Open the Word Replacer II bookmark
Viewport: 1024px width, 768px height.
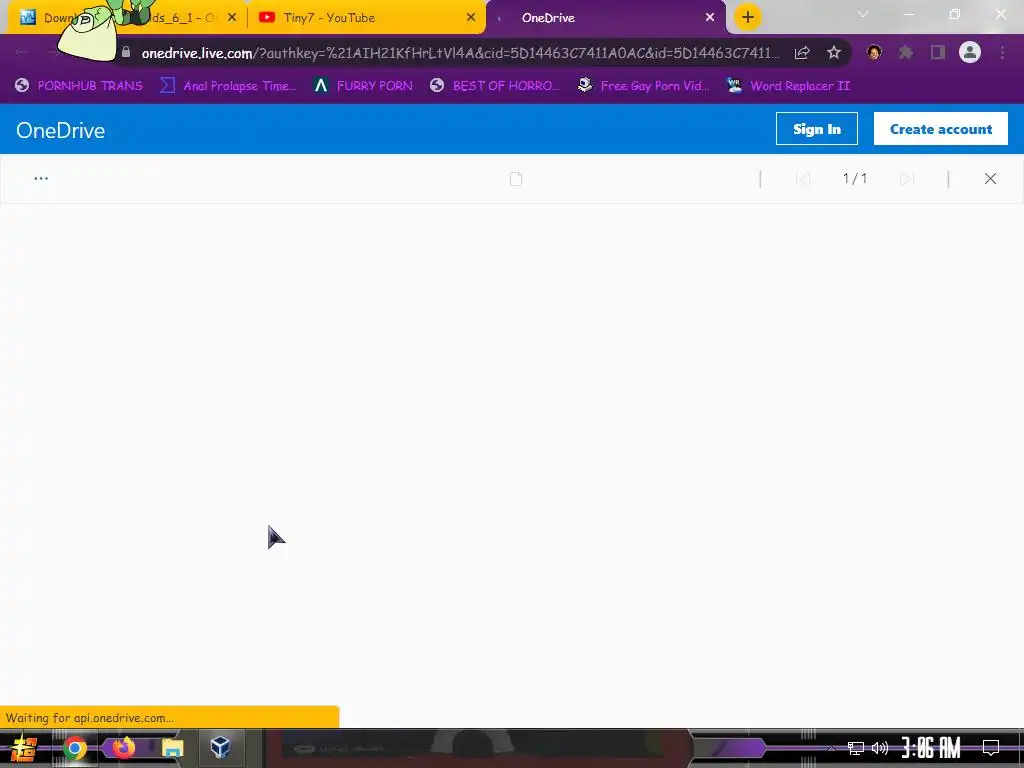(x=789, y=86)
